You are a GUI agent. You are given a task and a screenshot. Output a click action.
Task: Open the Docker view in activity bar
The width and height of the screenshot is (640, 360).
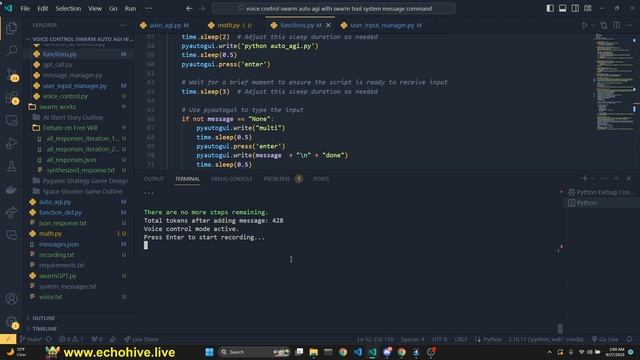coord(11,189)
